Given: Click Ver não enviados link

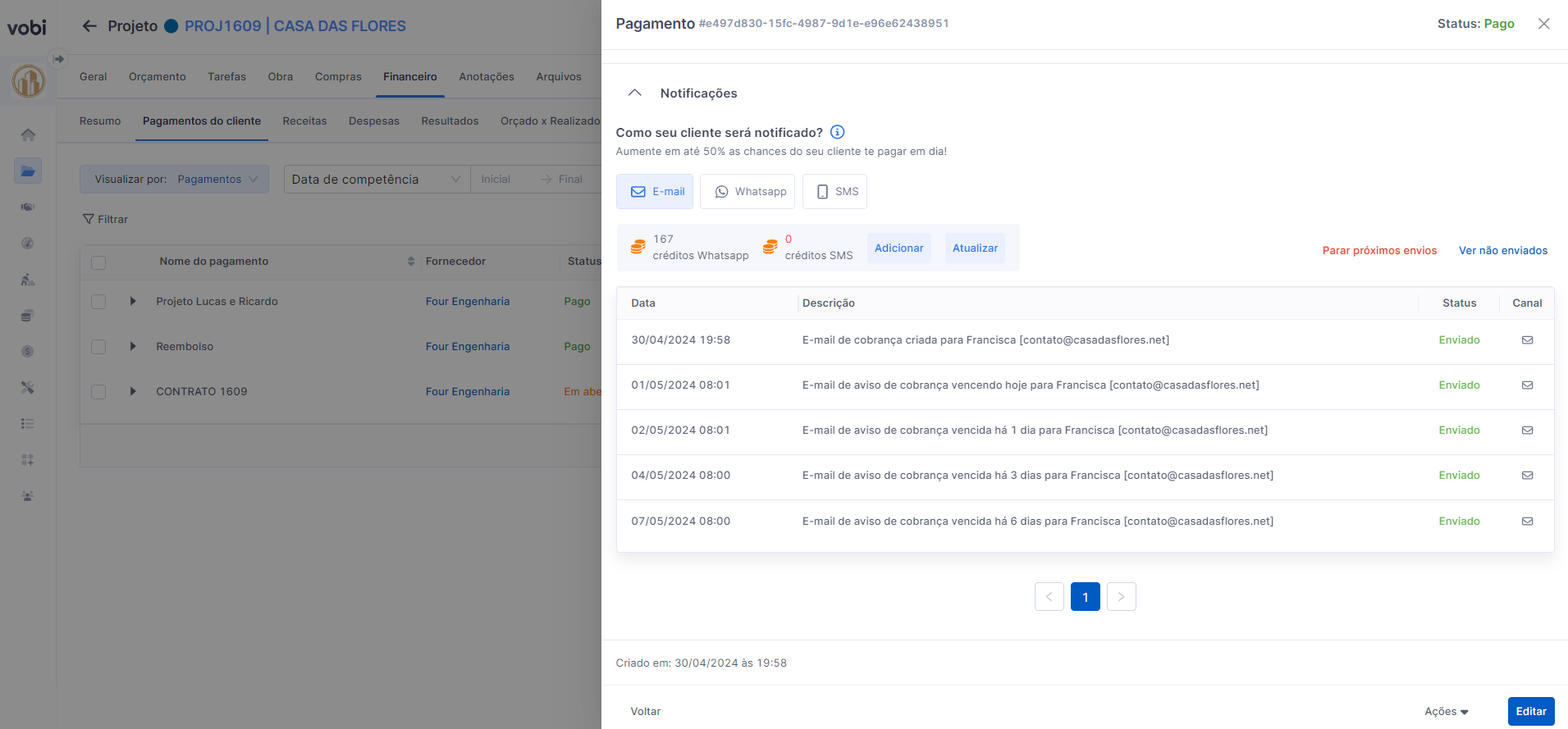Looking at the screenshot, I should [1503, 251].
